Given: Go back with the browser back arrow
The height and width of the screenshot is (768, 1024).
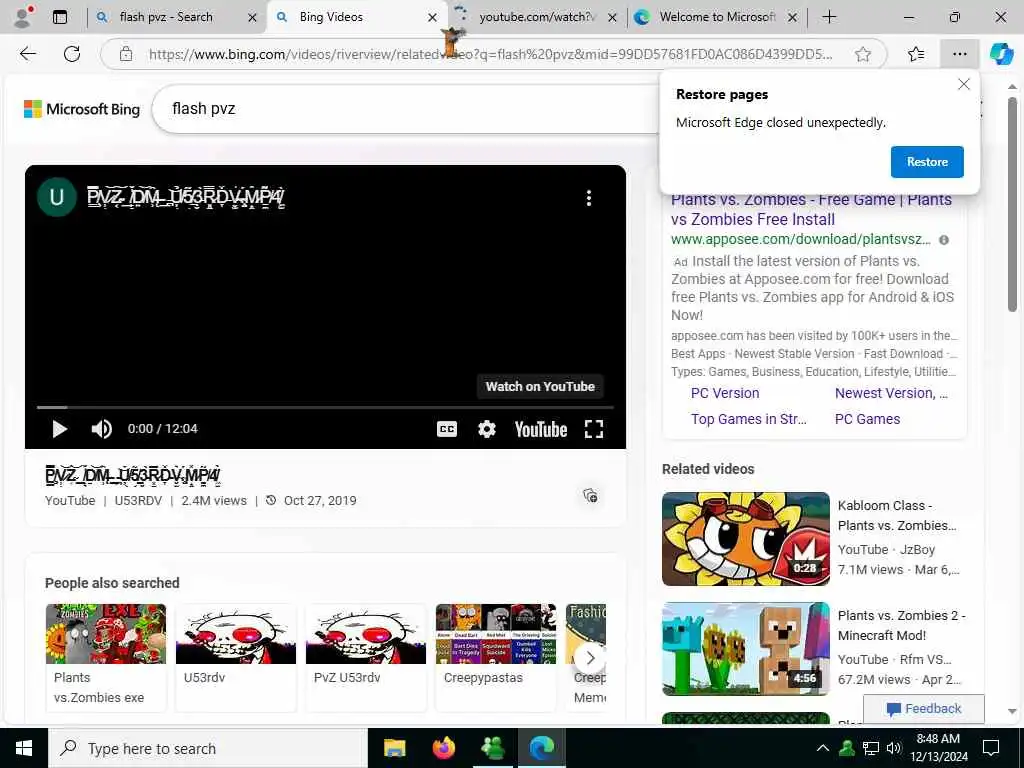Looking at the screenshot, I should point(27,54).
